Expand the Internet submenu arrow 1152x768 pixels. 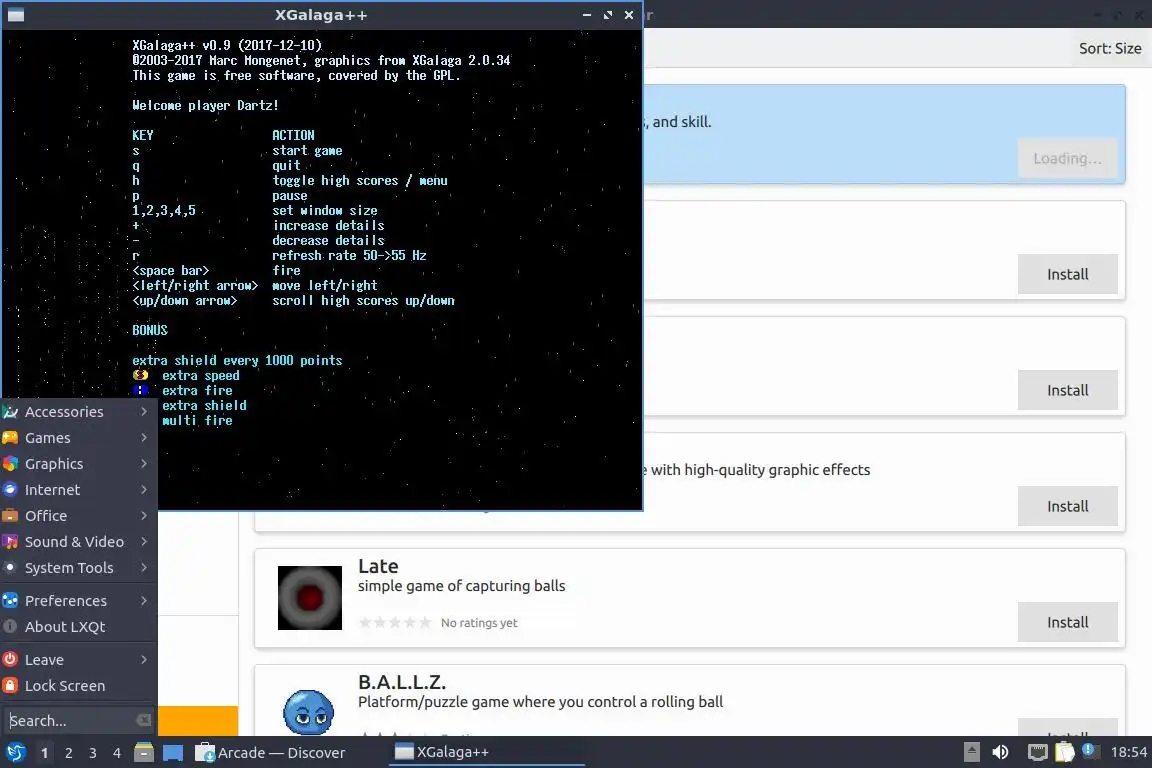coord(144,489)
